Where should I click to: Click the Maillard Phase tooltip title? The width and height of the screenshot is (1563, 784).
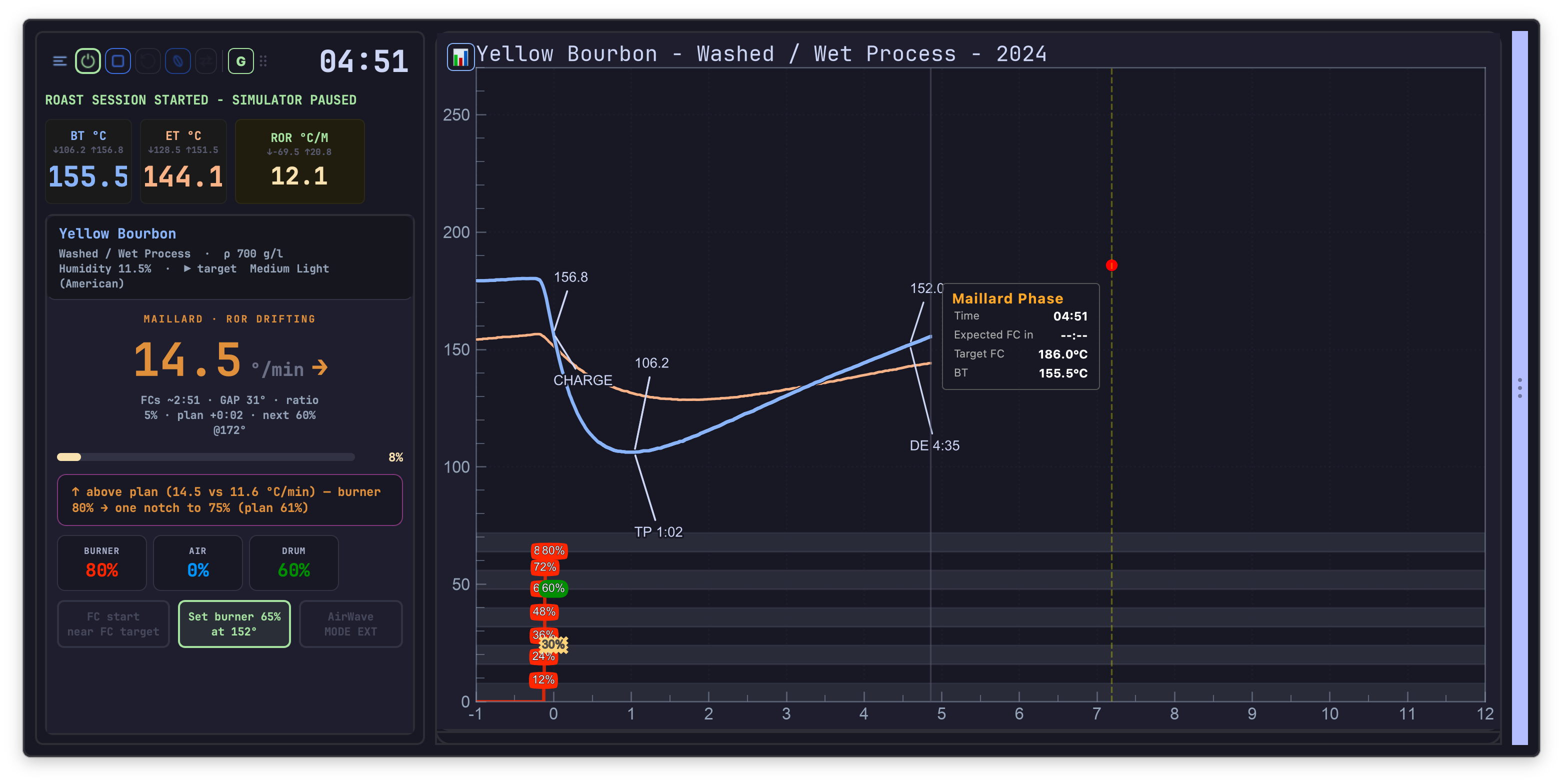1007,298
